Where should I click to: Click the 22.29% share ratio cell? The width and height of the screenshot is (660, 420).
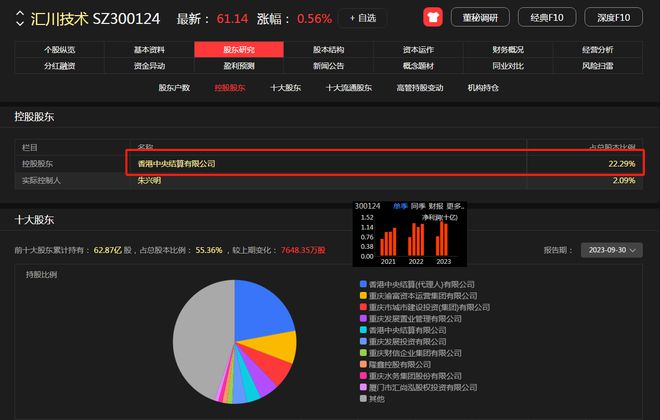pyautogui.click(x=621, y=164)
